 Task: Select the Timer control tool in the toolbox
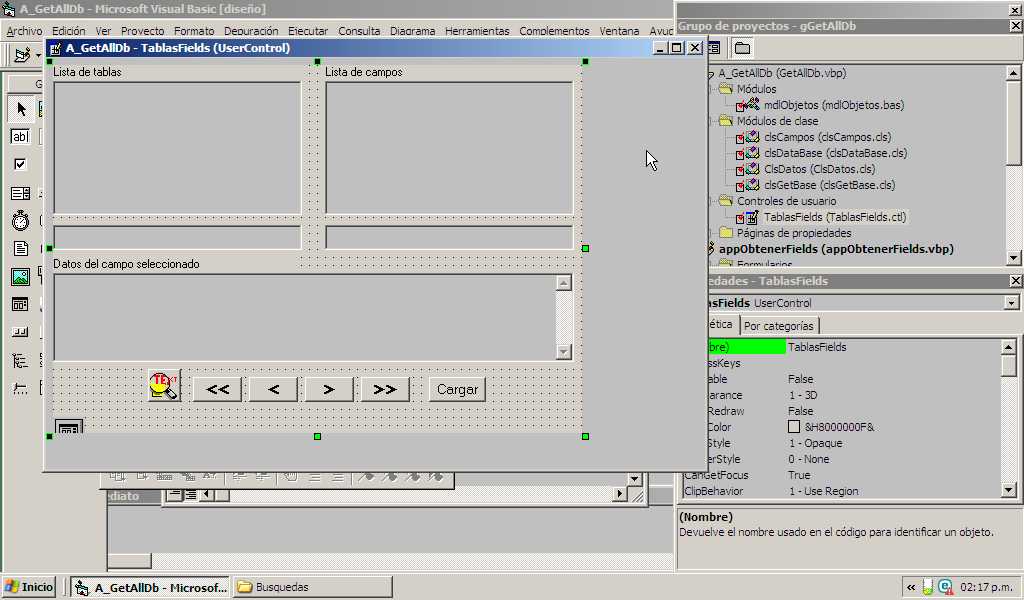(20, 221)
